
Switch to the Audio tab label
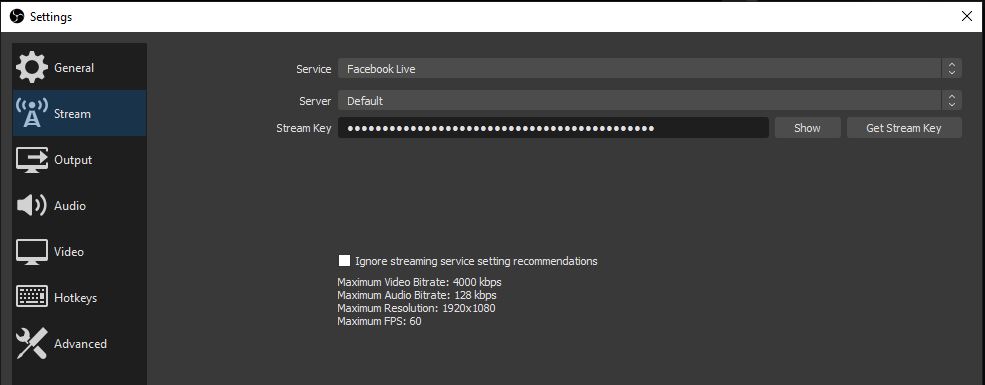click(70, 205)
